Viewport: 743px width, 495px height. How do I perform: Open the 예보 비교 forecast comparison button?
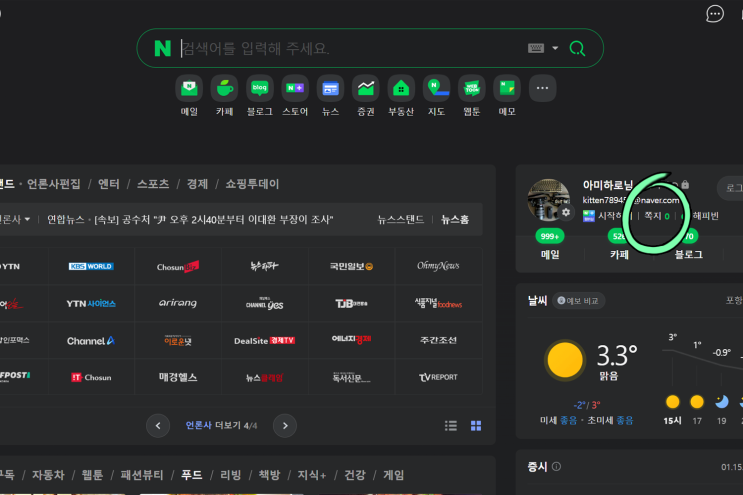pyautogui.click(x=578, y=301)
